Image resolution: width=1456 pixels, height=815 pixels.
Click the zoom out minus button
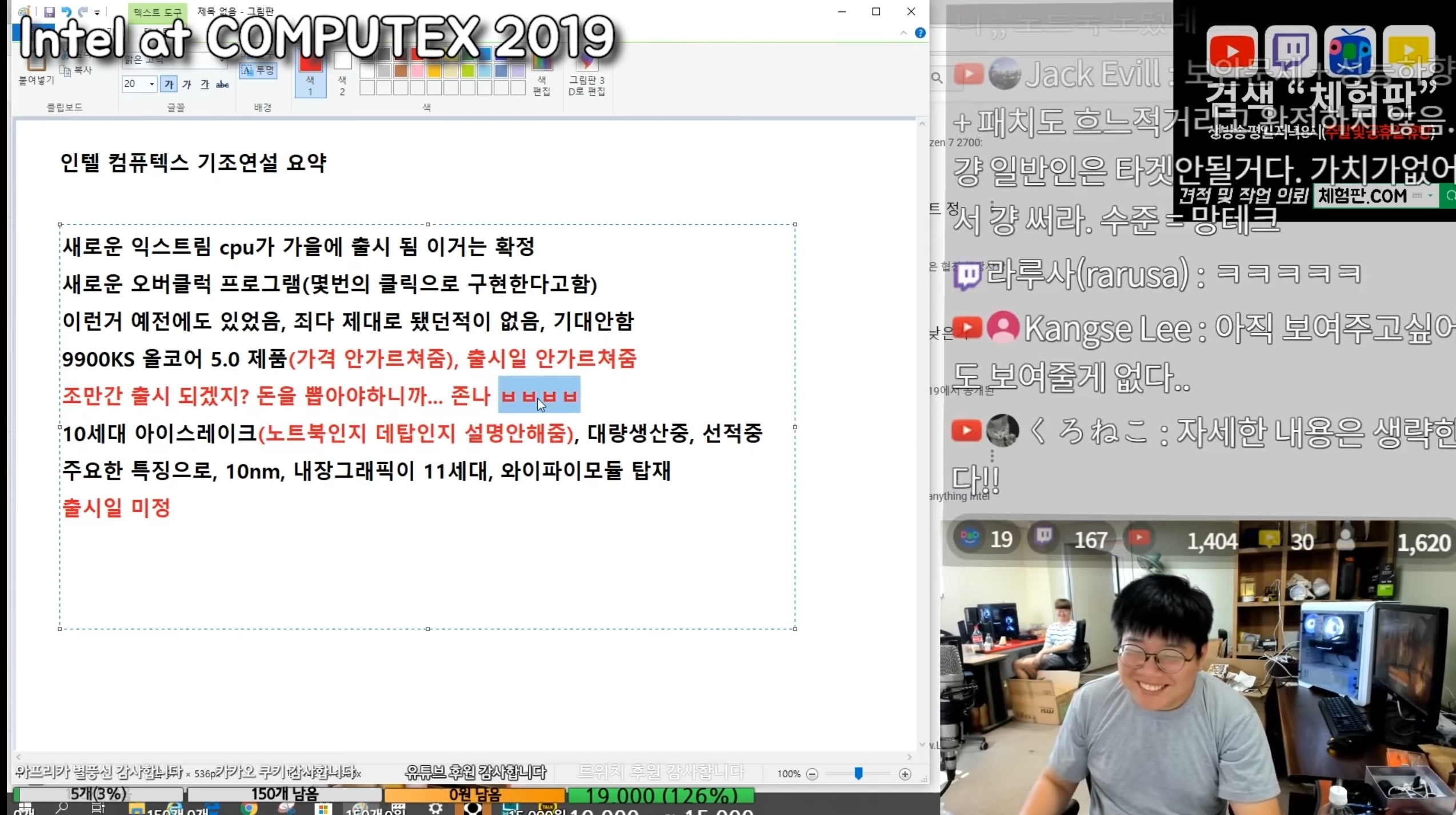point(812,774)
